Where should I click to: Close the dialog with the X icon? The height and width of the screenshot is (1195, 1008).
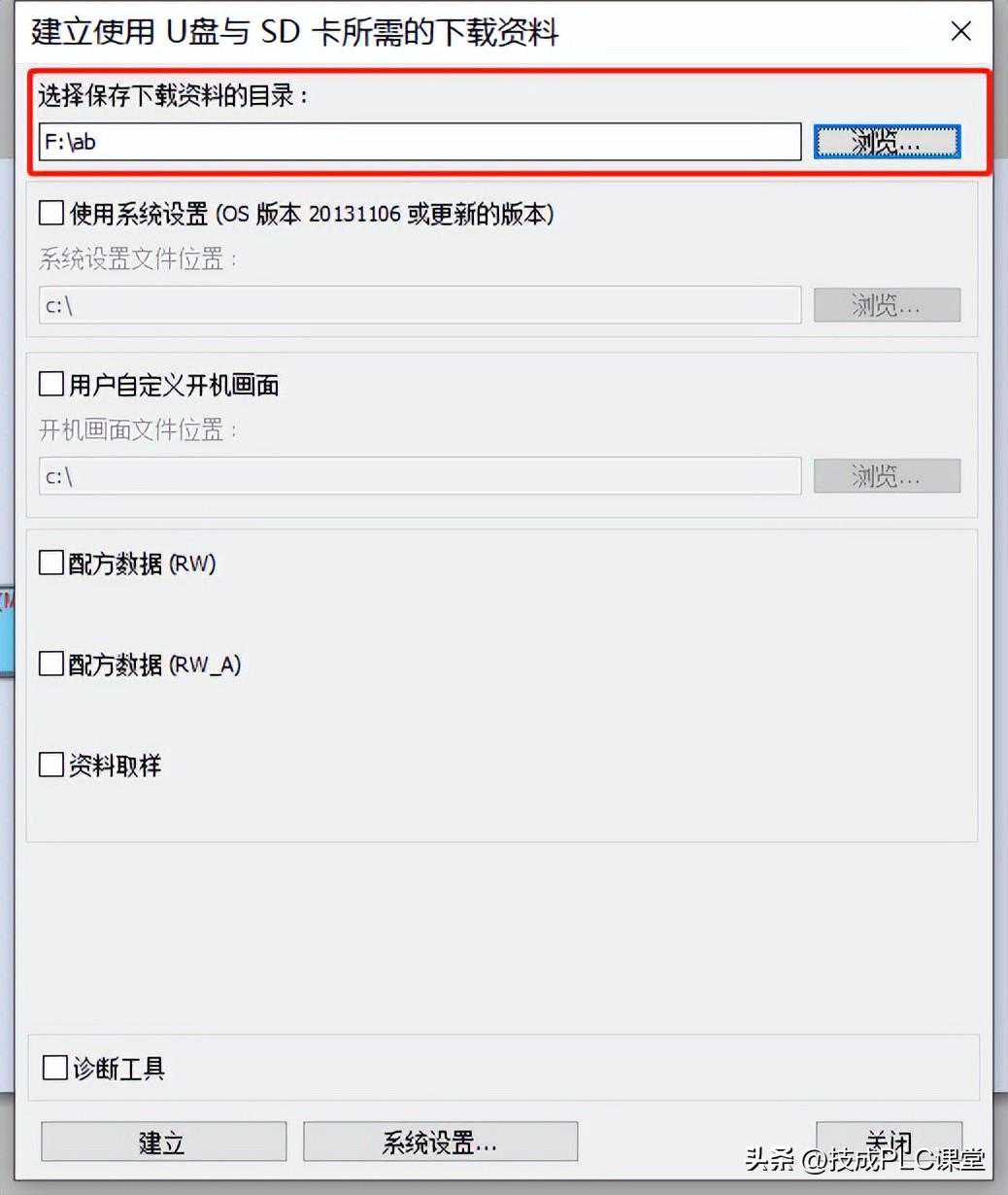(960, 32)
